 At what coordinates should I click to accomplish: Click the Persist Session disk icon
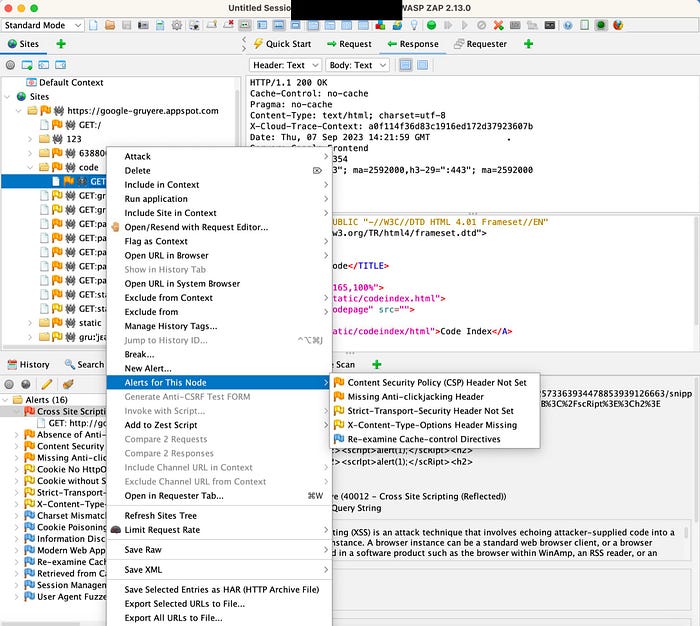click(127, 25)
